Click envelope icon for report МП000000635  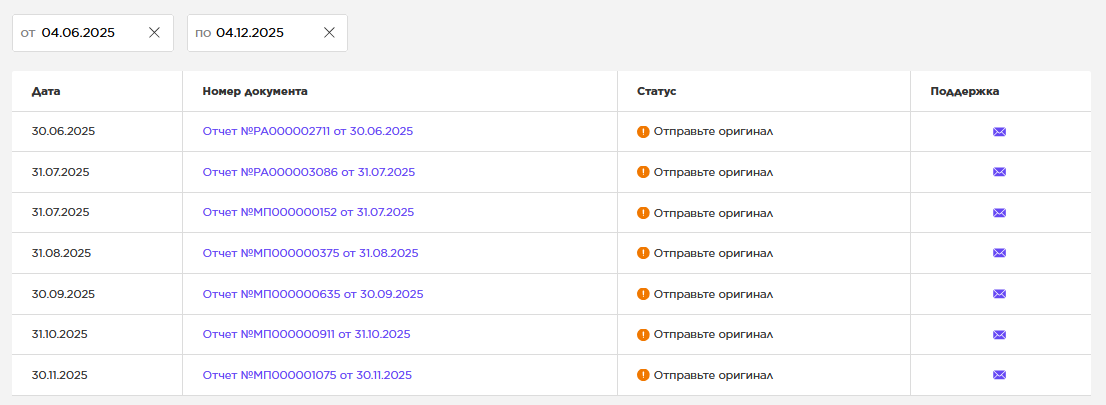(999, 294)
